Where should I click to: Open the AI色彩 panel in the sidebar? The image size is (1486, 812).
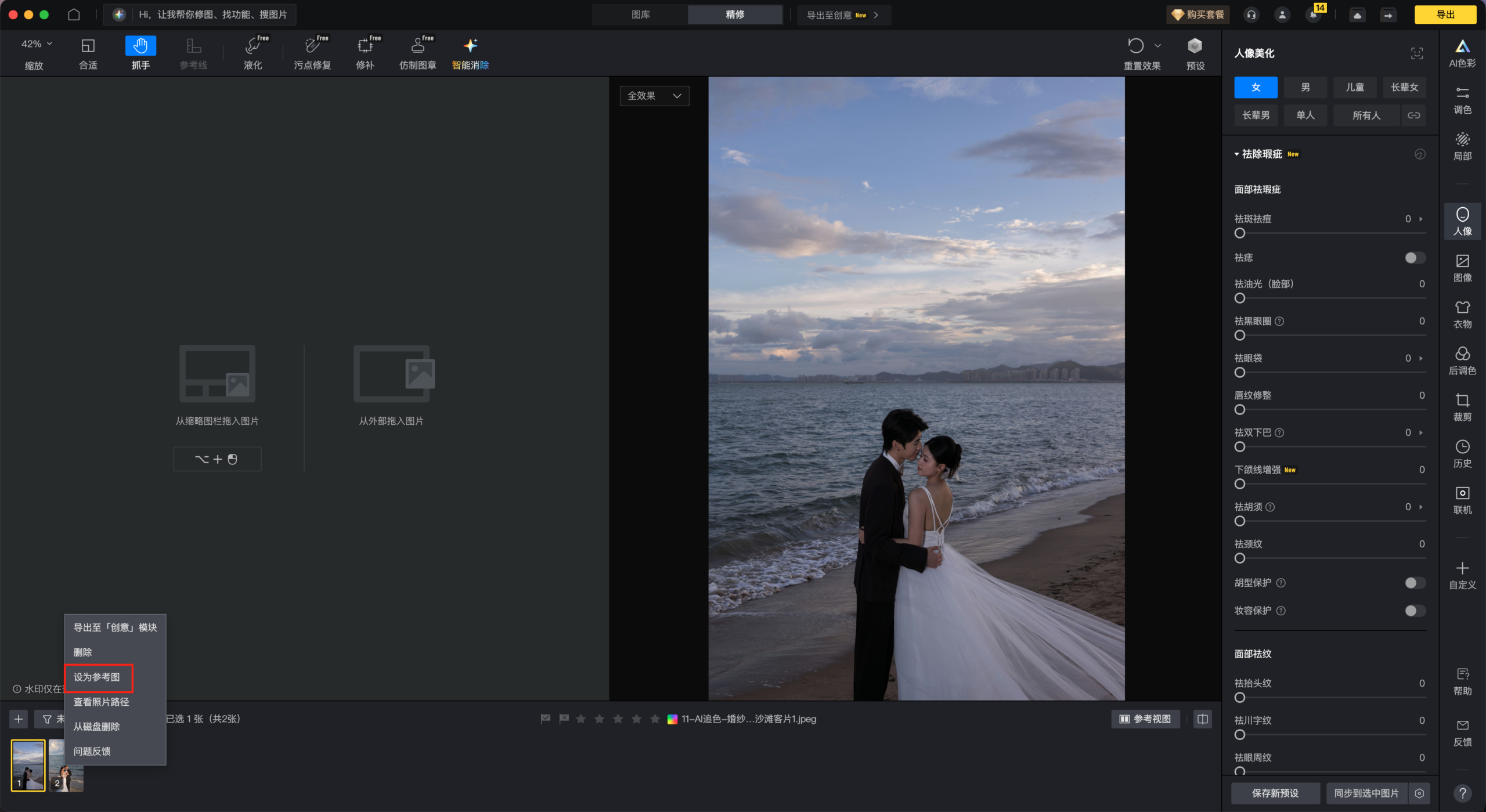(x=1462, y=53)
